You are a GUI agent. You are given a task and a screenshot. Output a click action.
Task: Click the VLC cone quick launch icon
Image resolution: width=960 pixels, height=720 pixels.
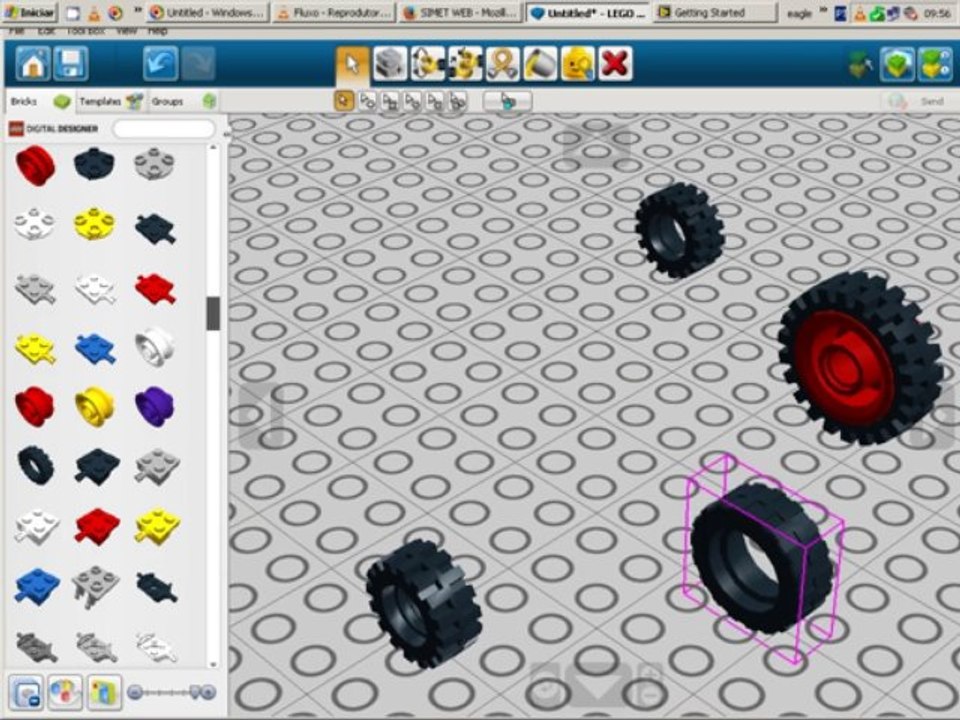[94, 13]
